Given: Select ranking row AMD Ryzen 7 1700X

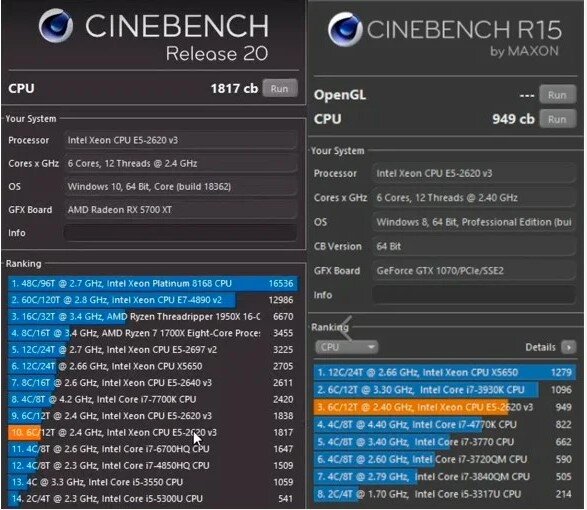Looking at the screenshot, I should pos(153,333).
